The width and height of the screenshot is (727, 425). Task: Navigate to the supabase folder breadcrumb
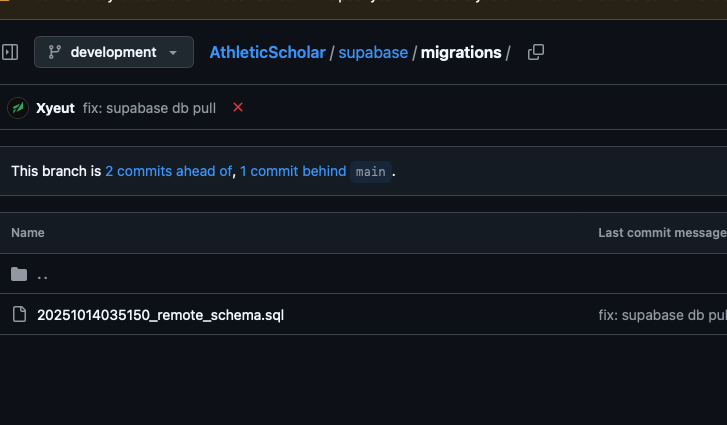[x=374, y=52]
